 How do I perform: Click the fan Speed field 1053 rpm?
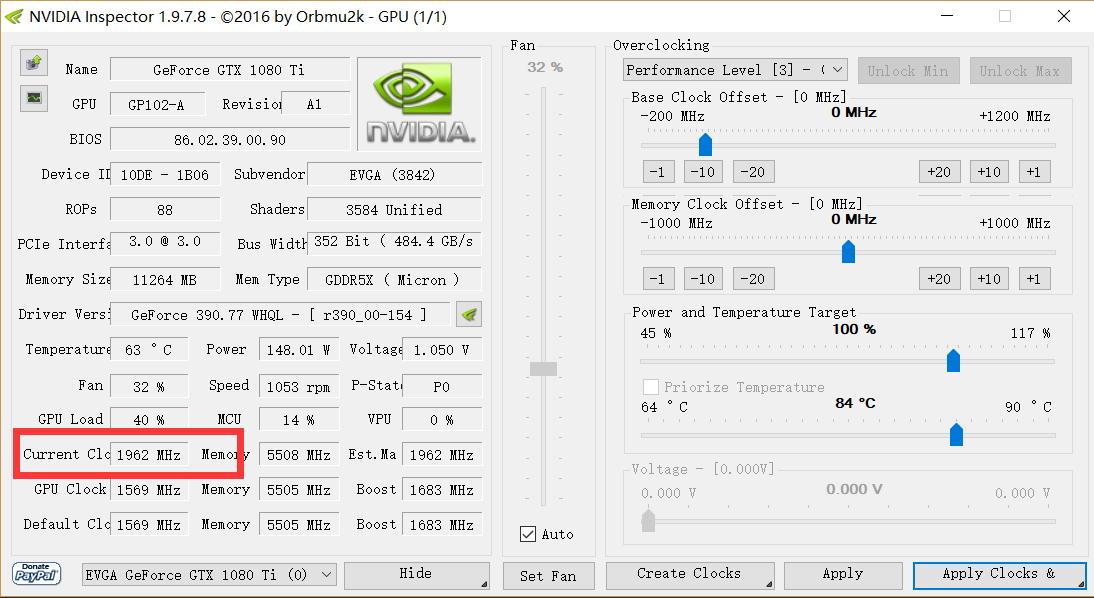point(299,386)
